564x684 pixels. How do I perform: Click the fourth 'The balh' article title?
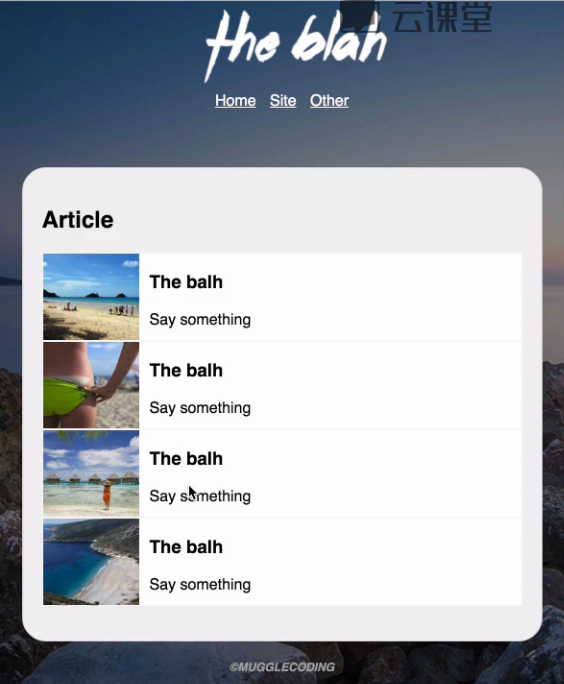[x=186, y=547]
